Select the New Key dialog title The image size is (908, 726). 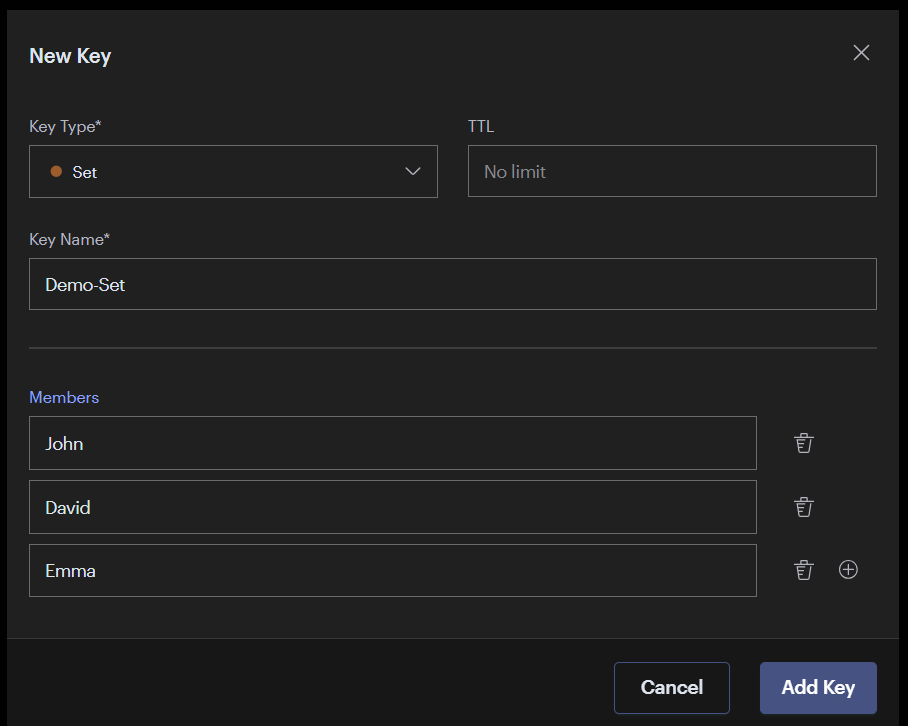[x=70, y=56]
